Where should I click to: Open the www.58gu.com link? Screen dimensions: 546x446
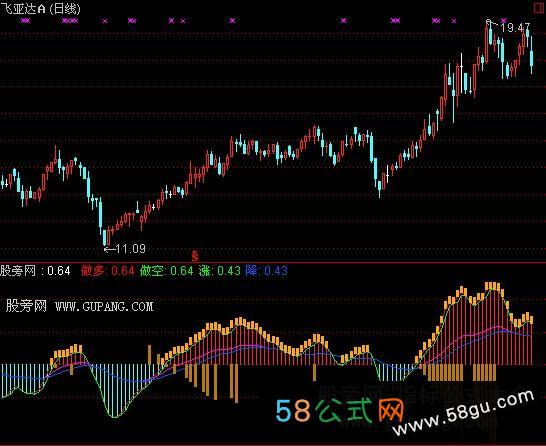point(463,413)
